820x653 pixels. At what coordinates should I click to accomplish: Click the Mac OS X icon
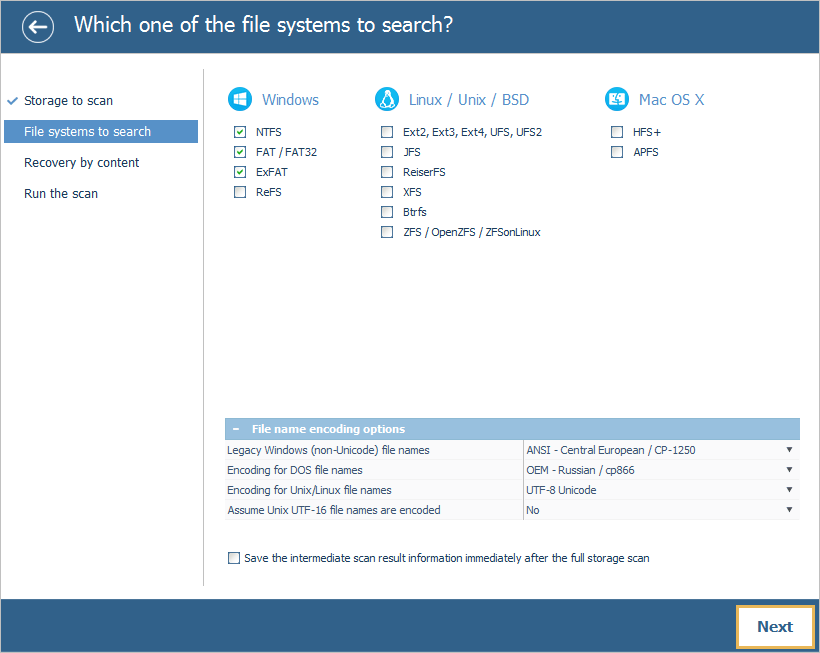point(617,99)
